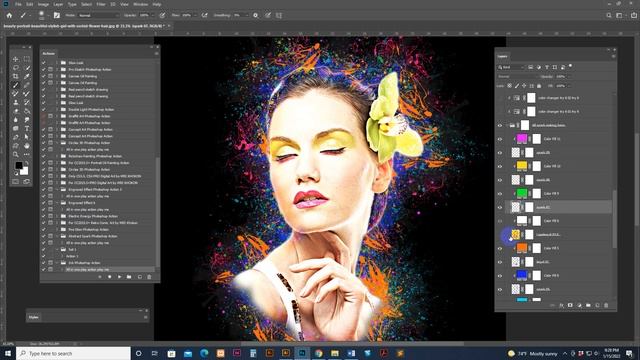The height and width of the screenshot is (360, 640).
Task: Hide the magenta Color Fill layer
Action: pos(500,139)
